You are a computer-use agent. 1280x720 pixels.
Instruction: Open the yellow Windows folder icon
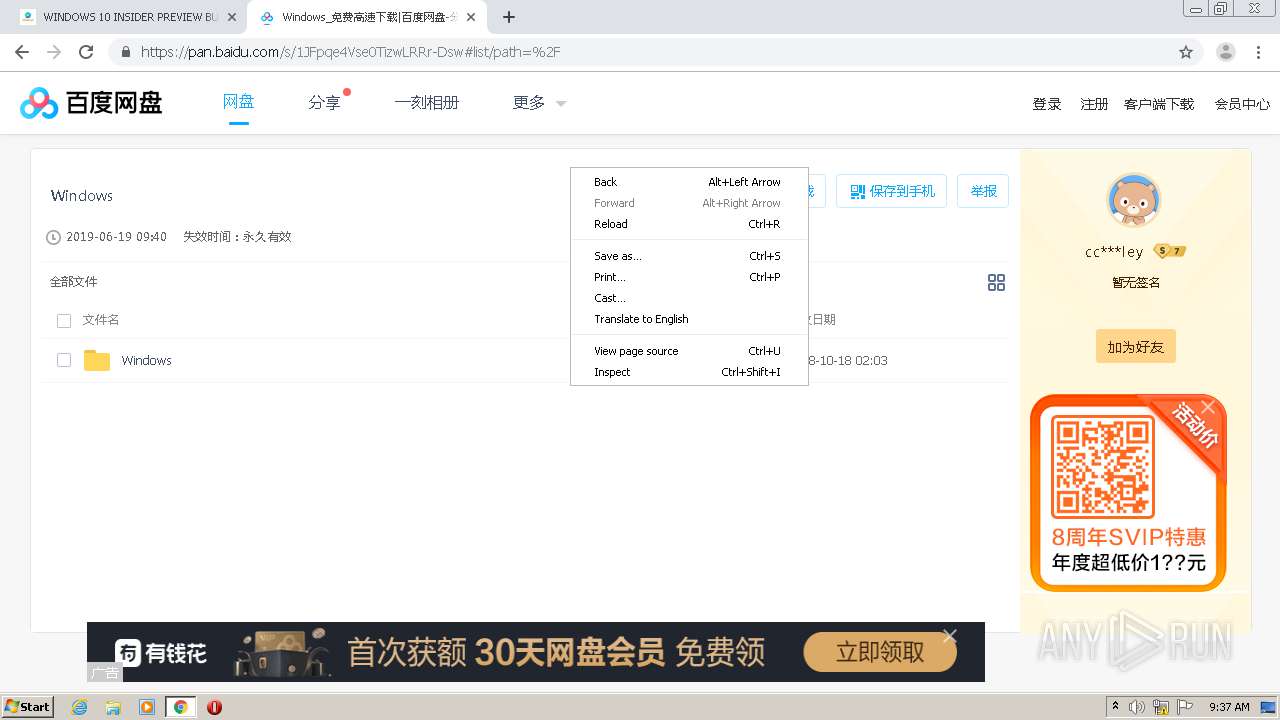pos(97,360)
